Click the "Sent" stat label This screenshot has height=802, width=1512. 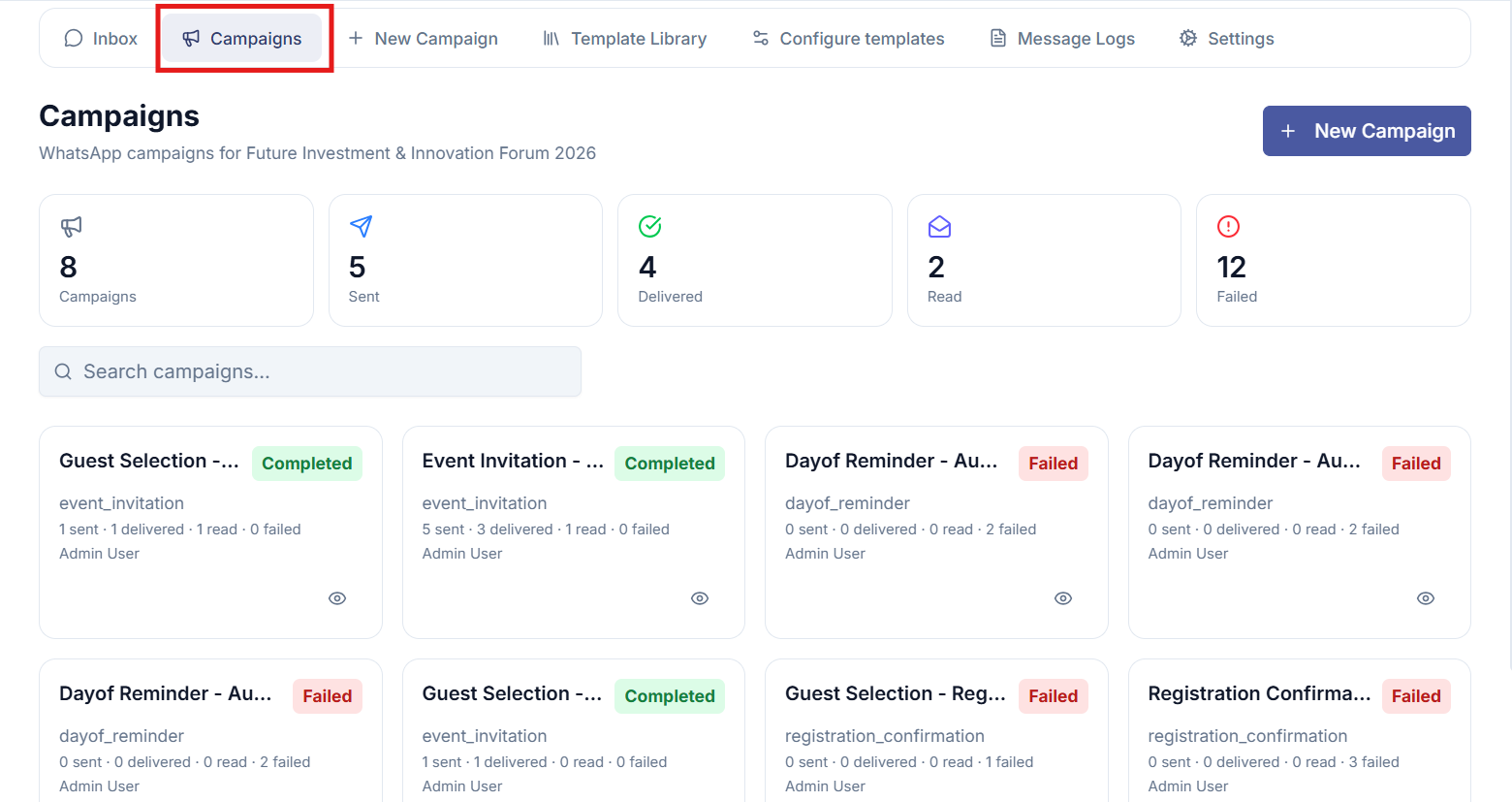pos(363,297)
